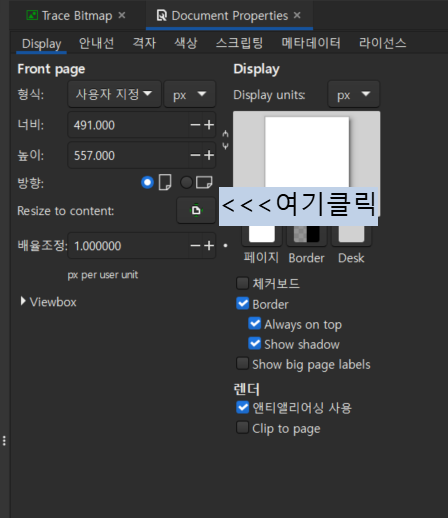Activate the Document Properties dialog tab
Image resolution: width=448 pixels, height=518 pixels.
pos(229,15)
